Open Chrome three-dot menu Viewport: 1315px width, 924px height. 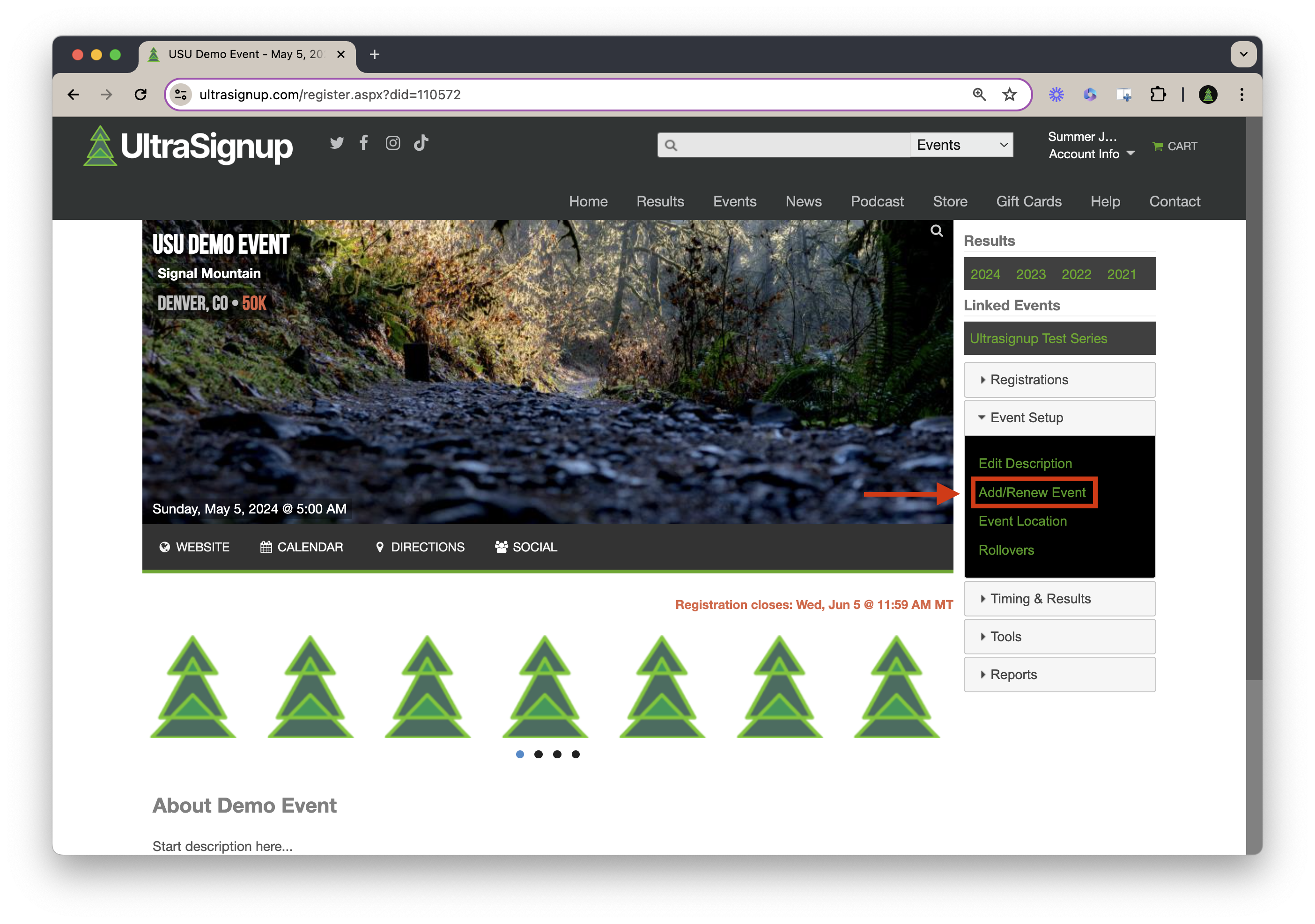[1241, 95]
